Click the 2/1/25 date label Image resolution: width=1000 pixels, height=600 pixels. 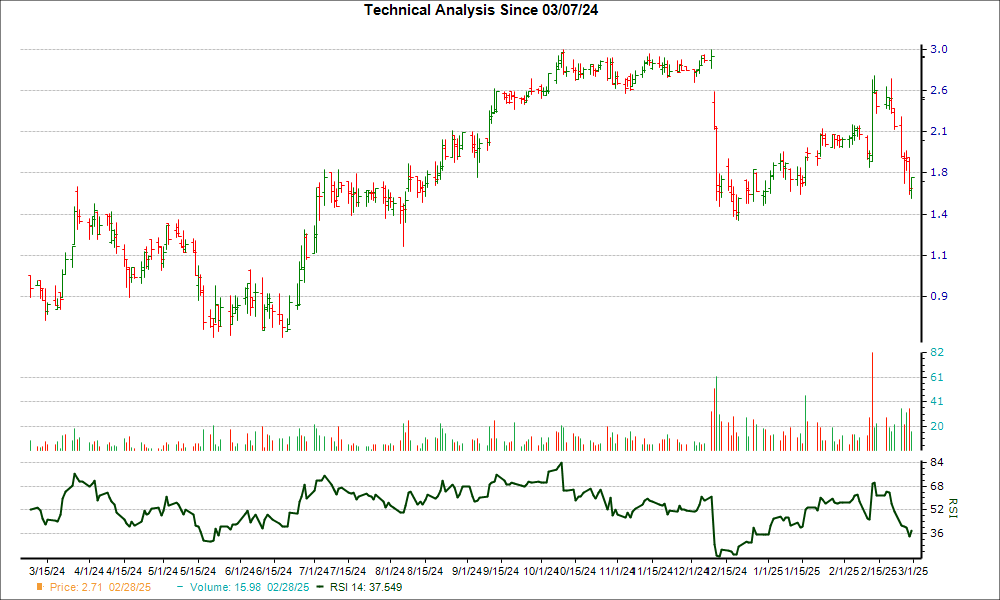coord(844,571)
